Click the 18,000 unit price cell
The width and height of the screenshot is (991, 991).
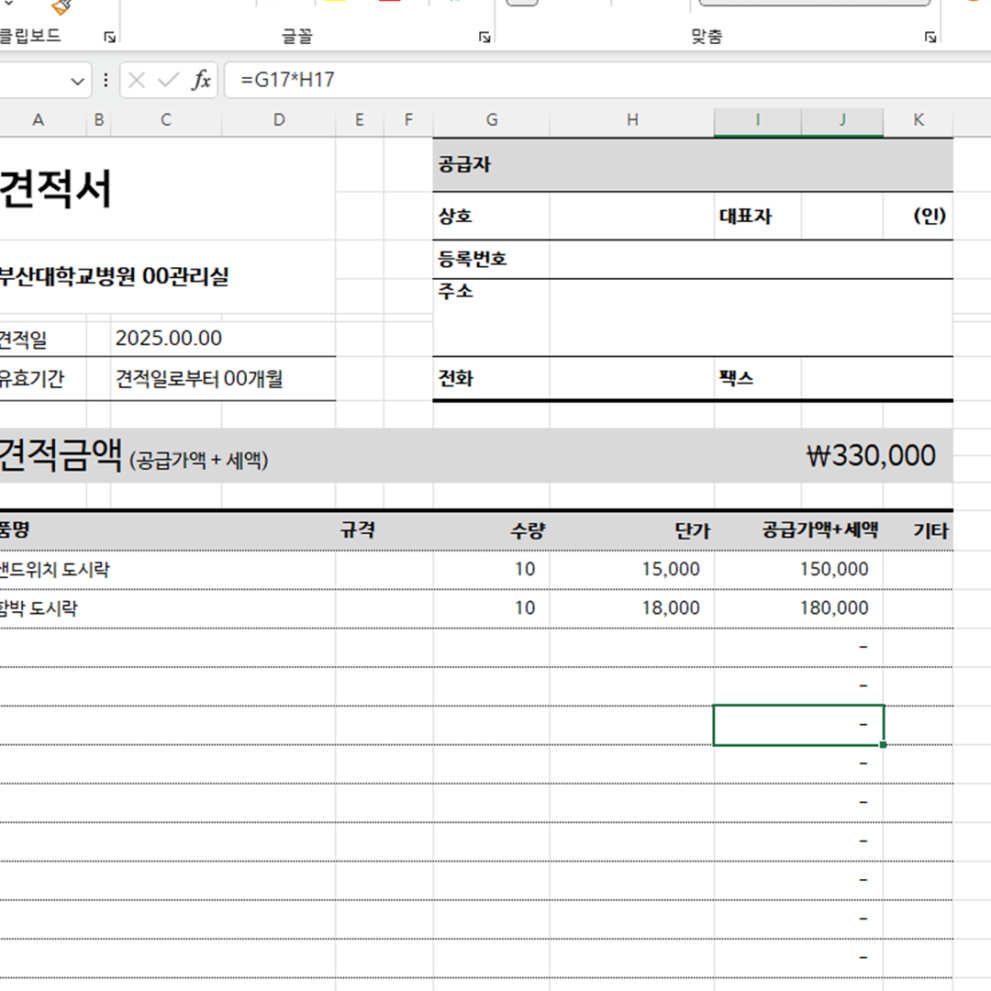pos(670,608)
